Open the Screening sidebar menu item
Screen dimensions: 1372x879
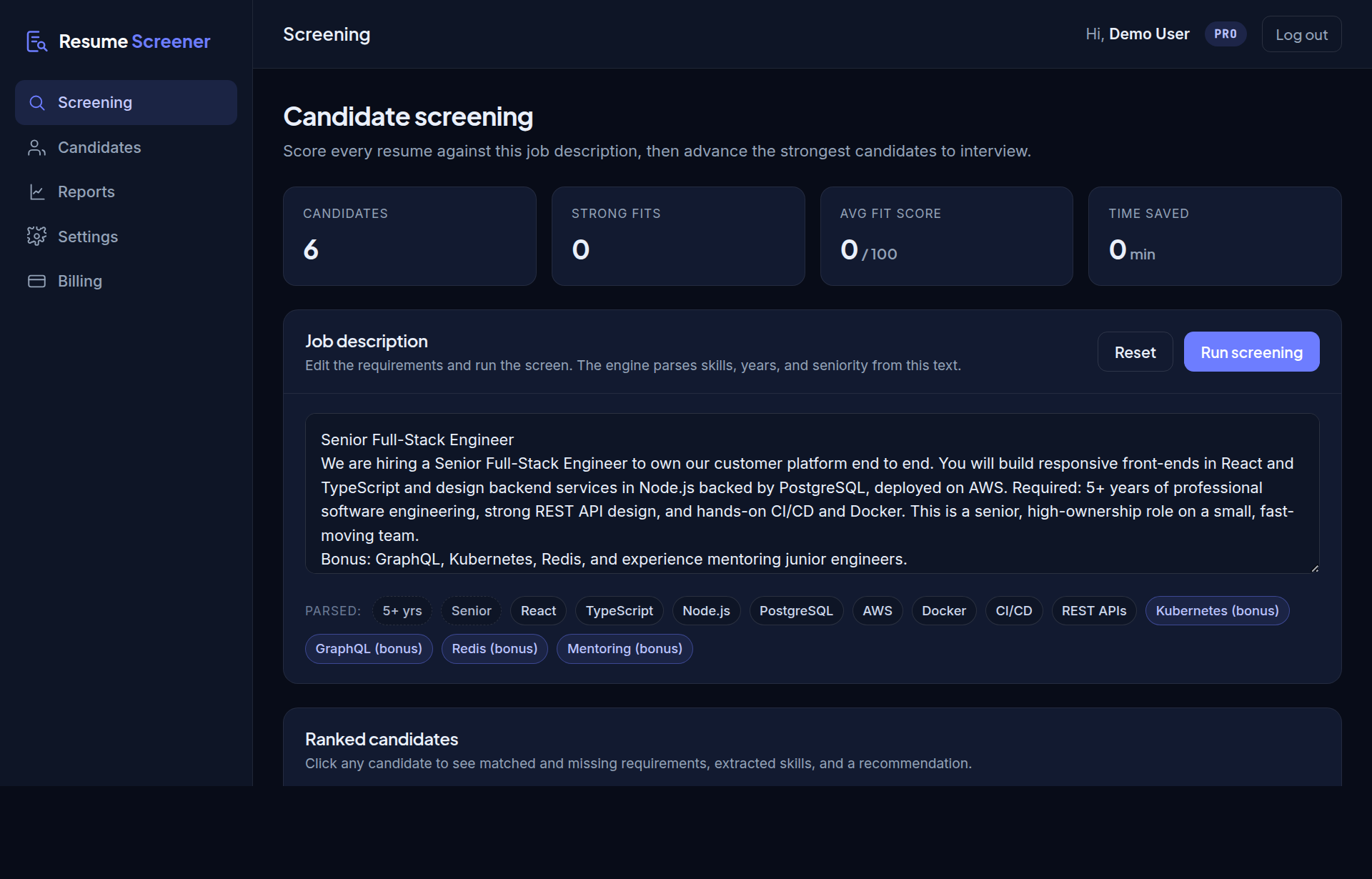click(x=126, y=103)
